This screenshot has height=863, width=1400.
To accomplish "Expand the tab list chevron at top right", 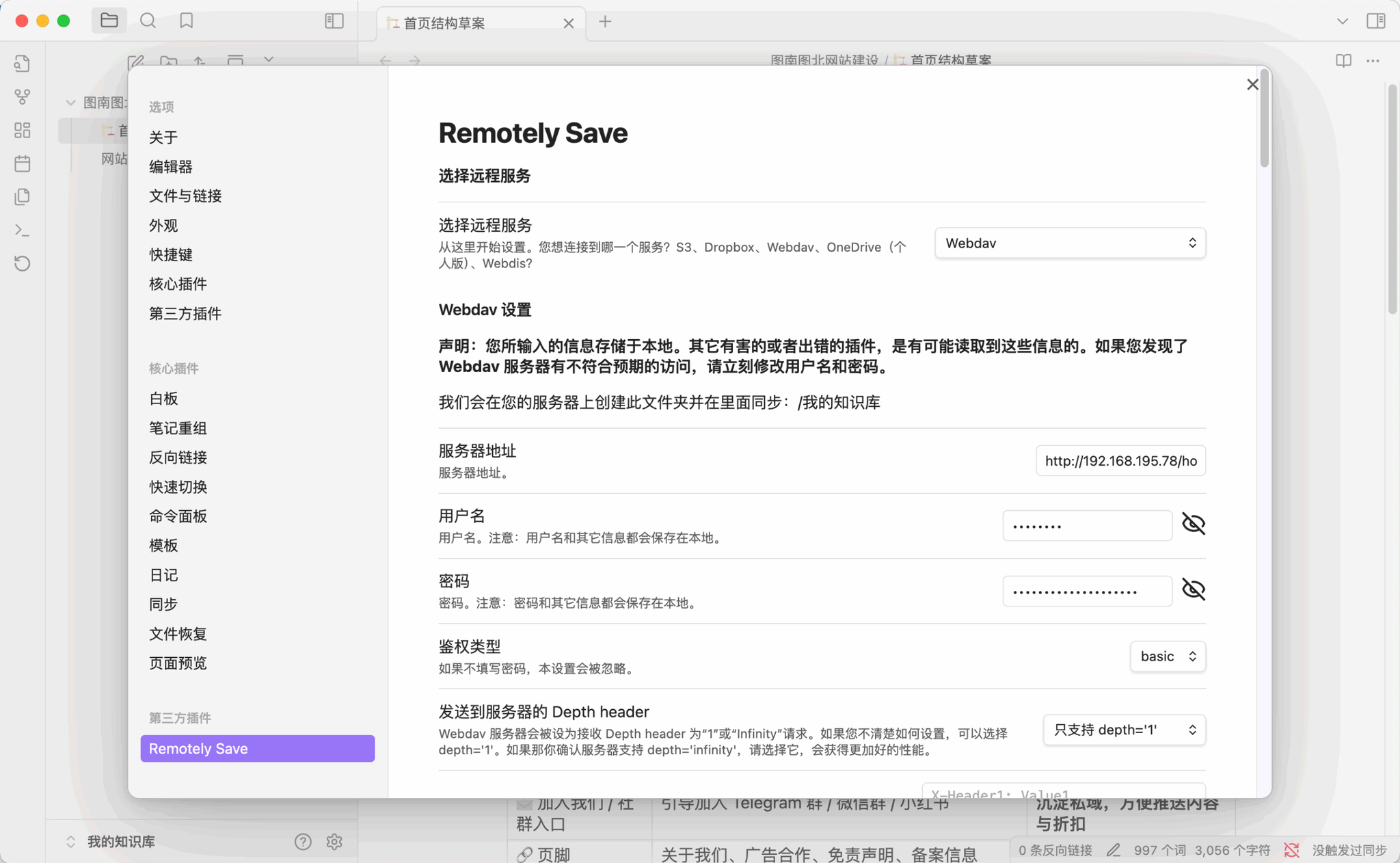I will [1343, 21].
